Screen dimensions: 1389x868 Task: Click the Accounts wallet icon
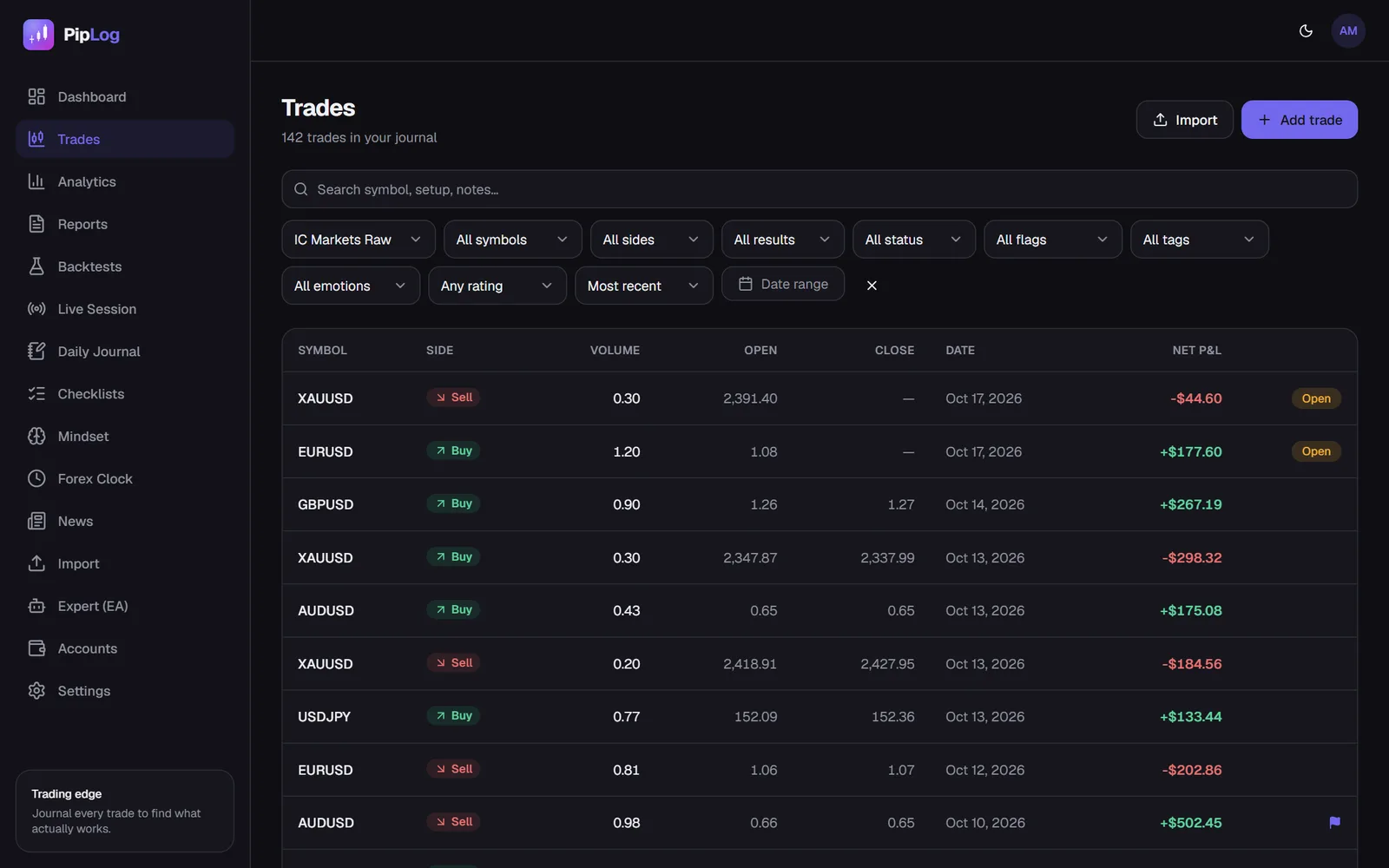(36, 648)
